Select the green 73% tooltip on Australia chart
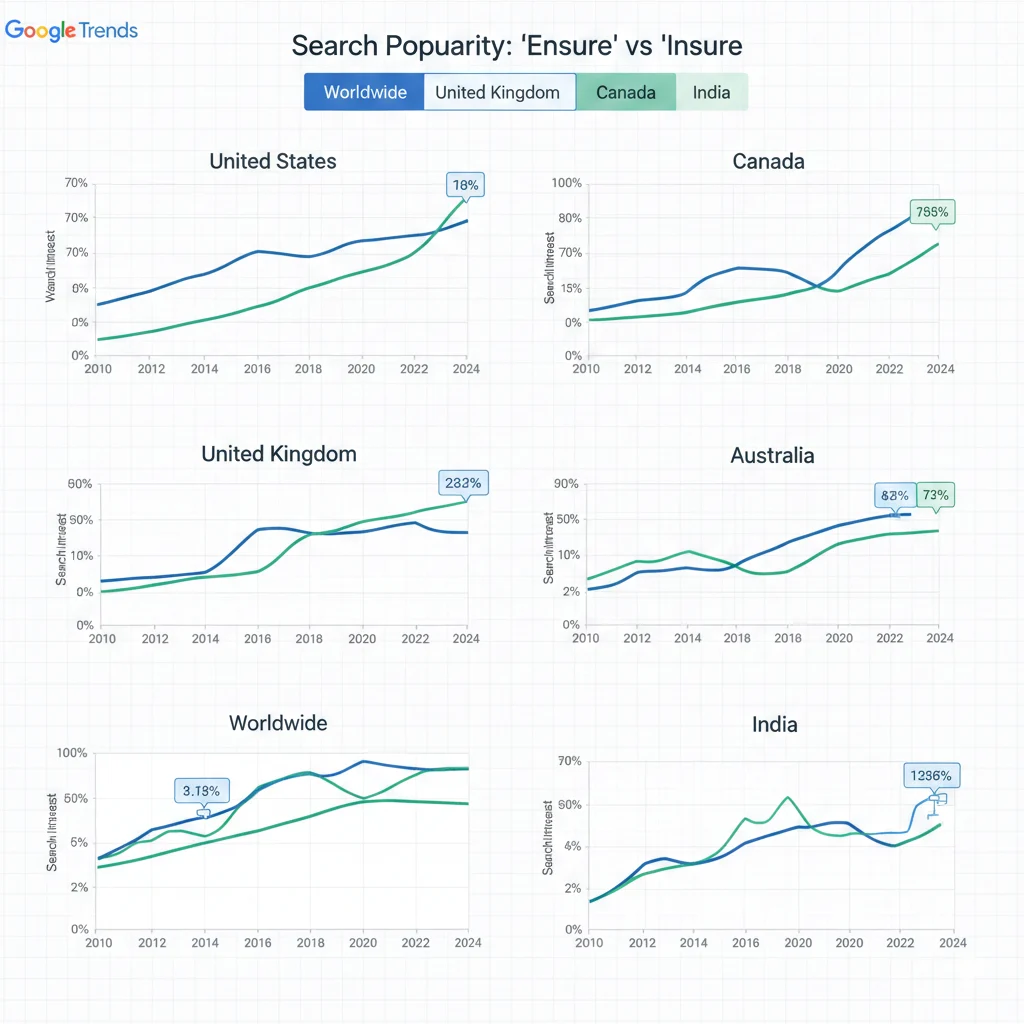1024x1024 pixels. (936, 495)
